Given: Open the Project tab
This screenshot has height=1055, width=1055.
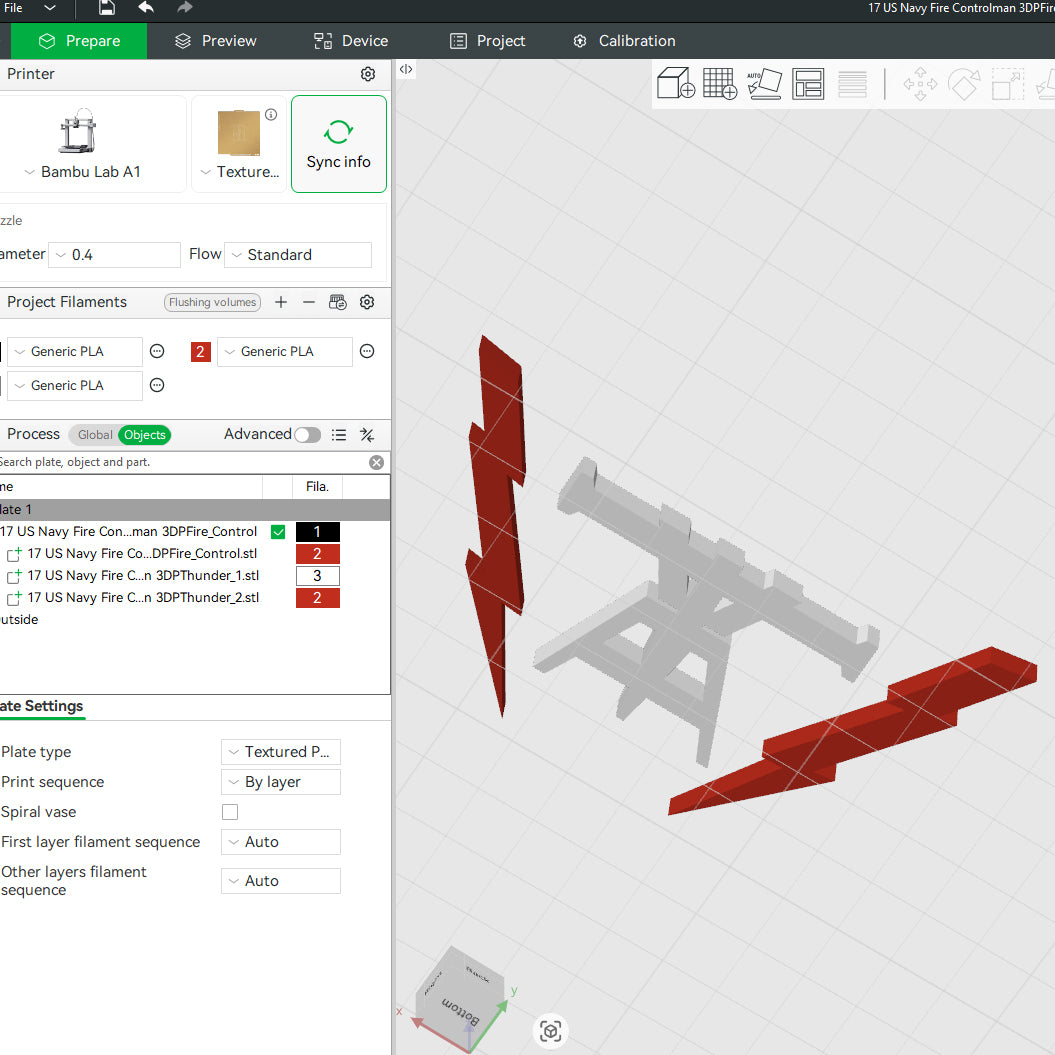Looking at the screenshot, I should coord(487,41).
